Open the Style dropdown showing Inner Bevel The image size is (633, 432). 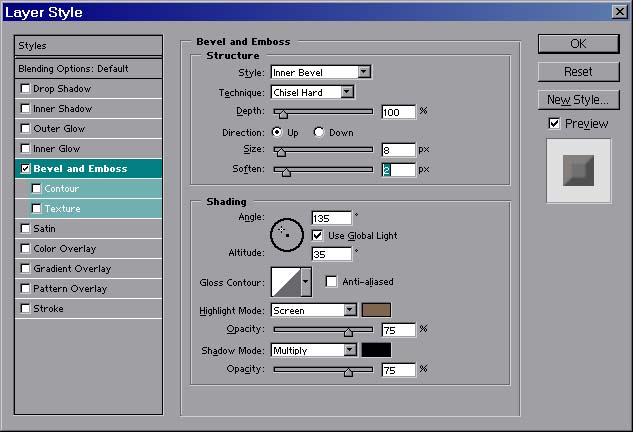321,72
